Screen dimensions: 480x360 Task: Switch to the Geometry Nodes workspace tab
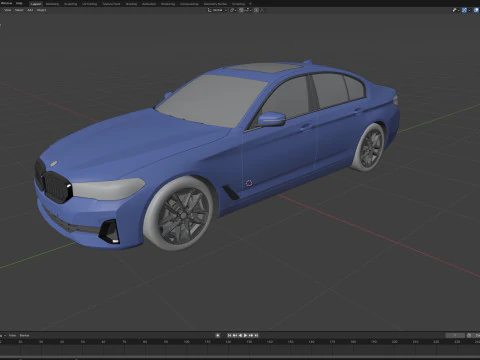coord(215,4)
